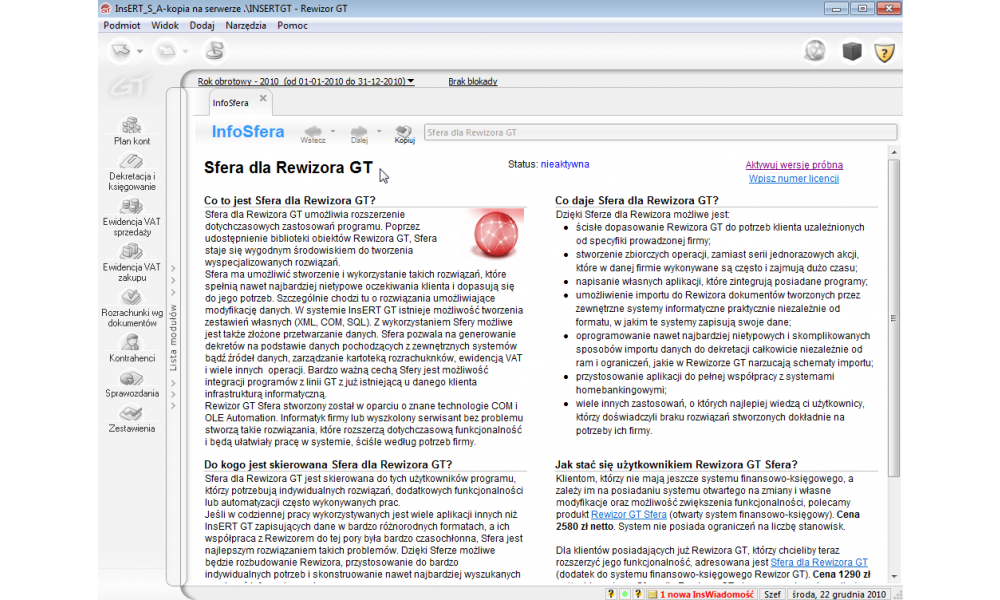The height and width of the screenshot is (600, 1000).
Task: Click first question mark status bar icon
Action: tap(610, 594)
